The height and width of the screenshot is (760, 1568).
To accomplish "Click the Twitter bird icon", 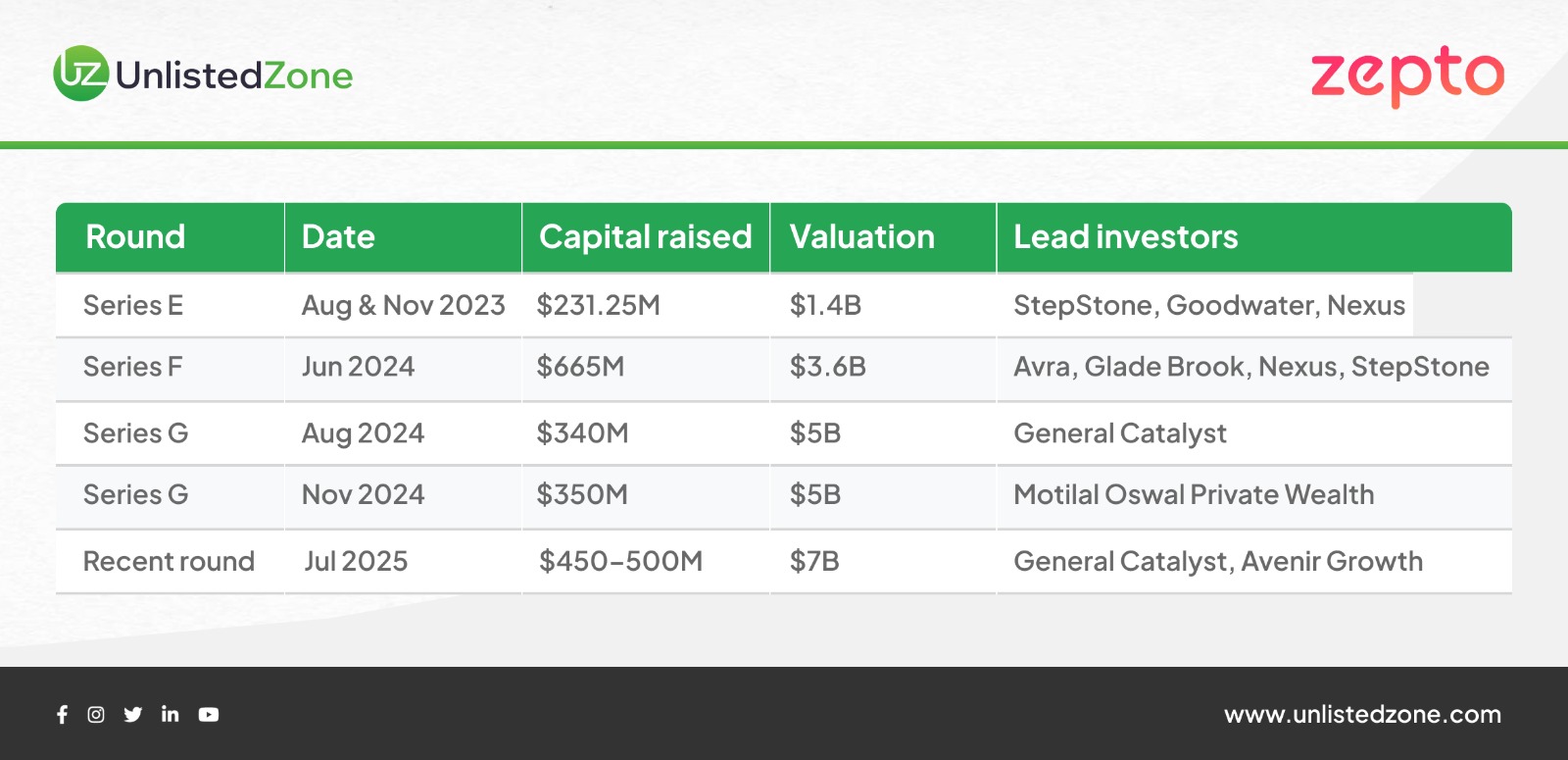I will (133, 715).
